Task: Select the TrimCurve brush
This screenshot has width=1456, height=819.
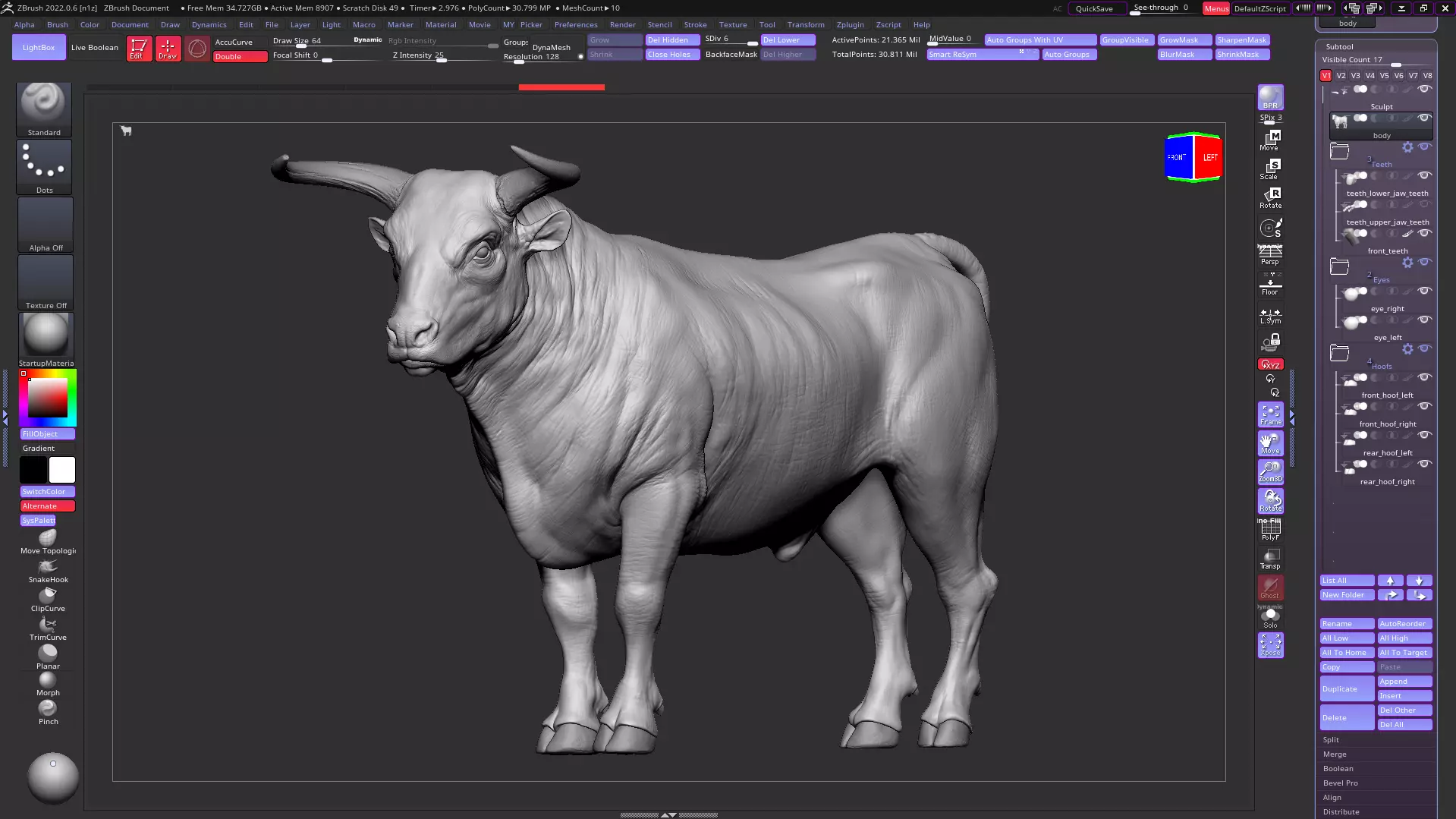Action: coord(48,628)
